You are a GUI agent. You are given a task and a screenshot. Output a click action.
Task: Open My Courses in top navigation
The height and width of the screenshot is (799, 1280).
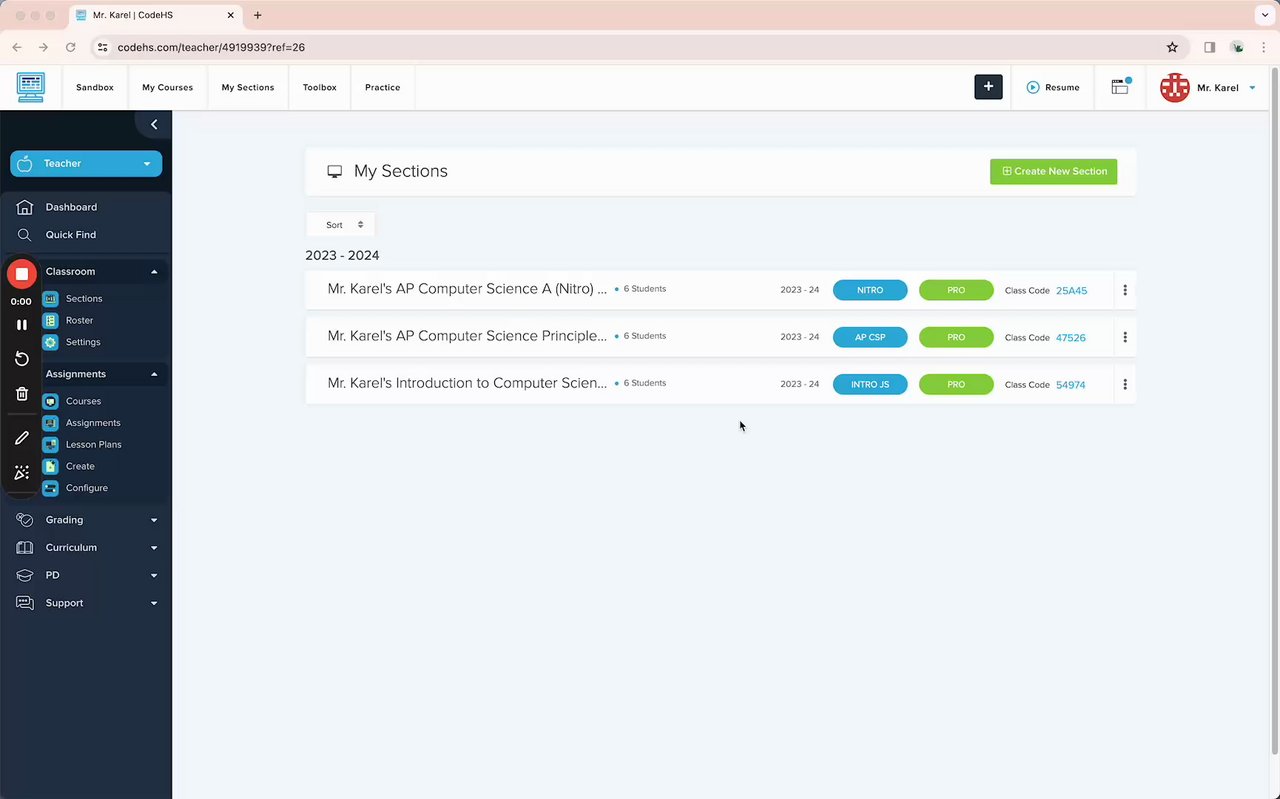point(167,88)
